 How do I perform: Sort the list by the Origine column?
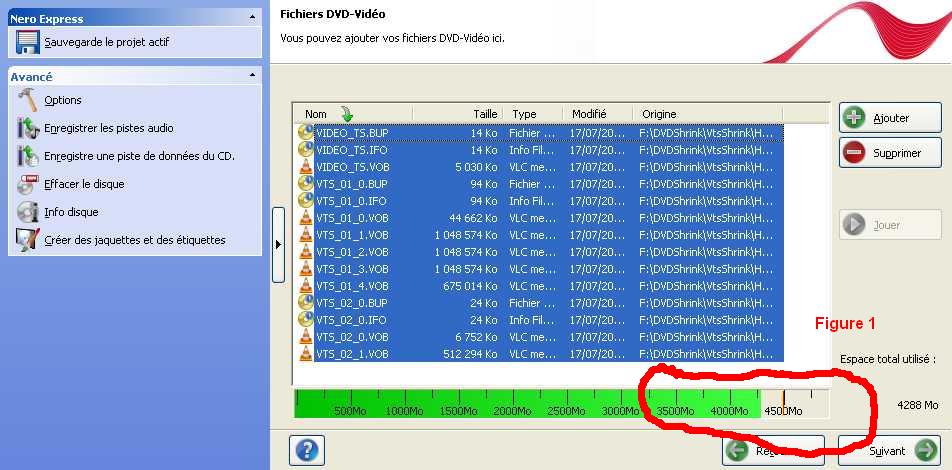coord(708,114)
